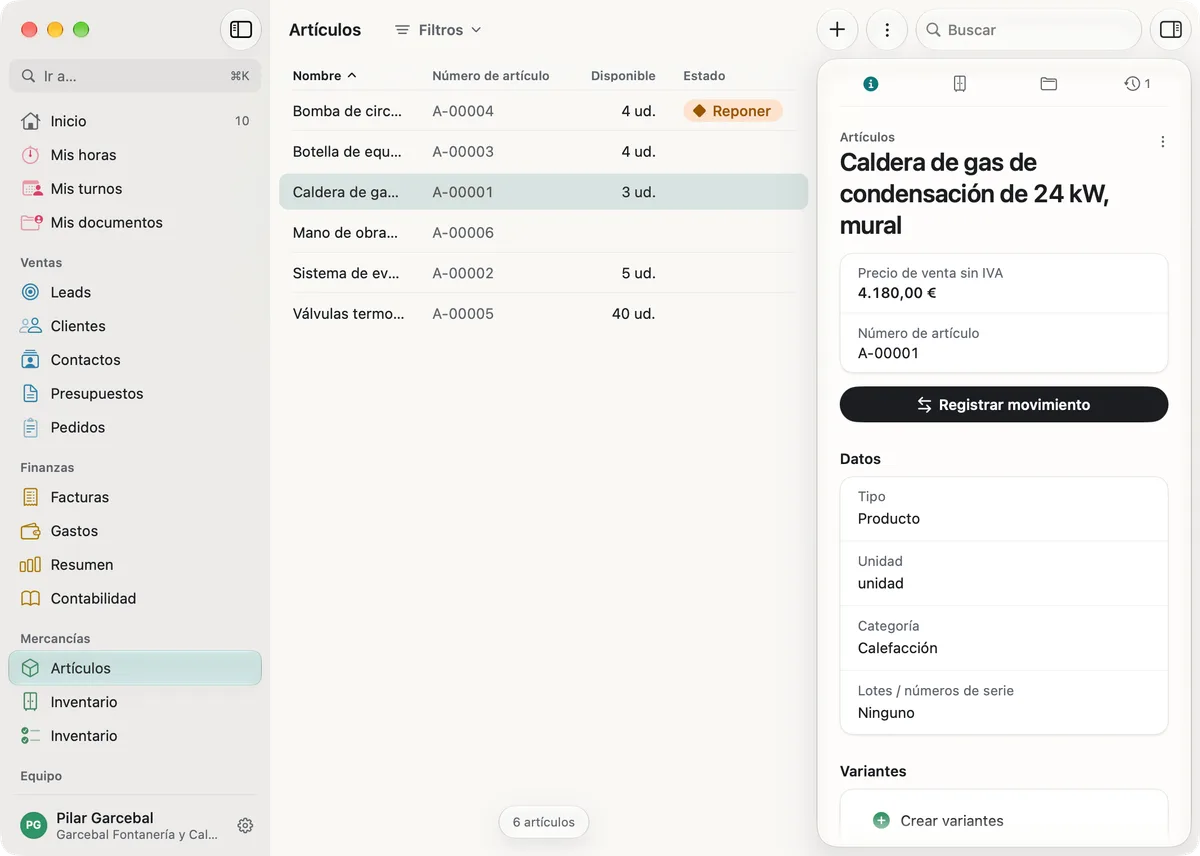1200x856 pixels.
Task: Select the Bomba de circ... row
Action: click(x=543, y=111)
